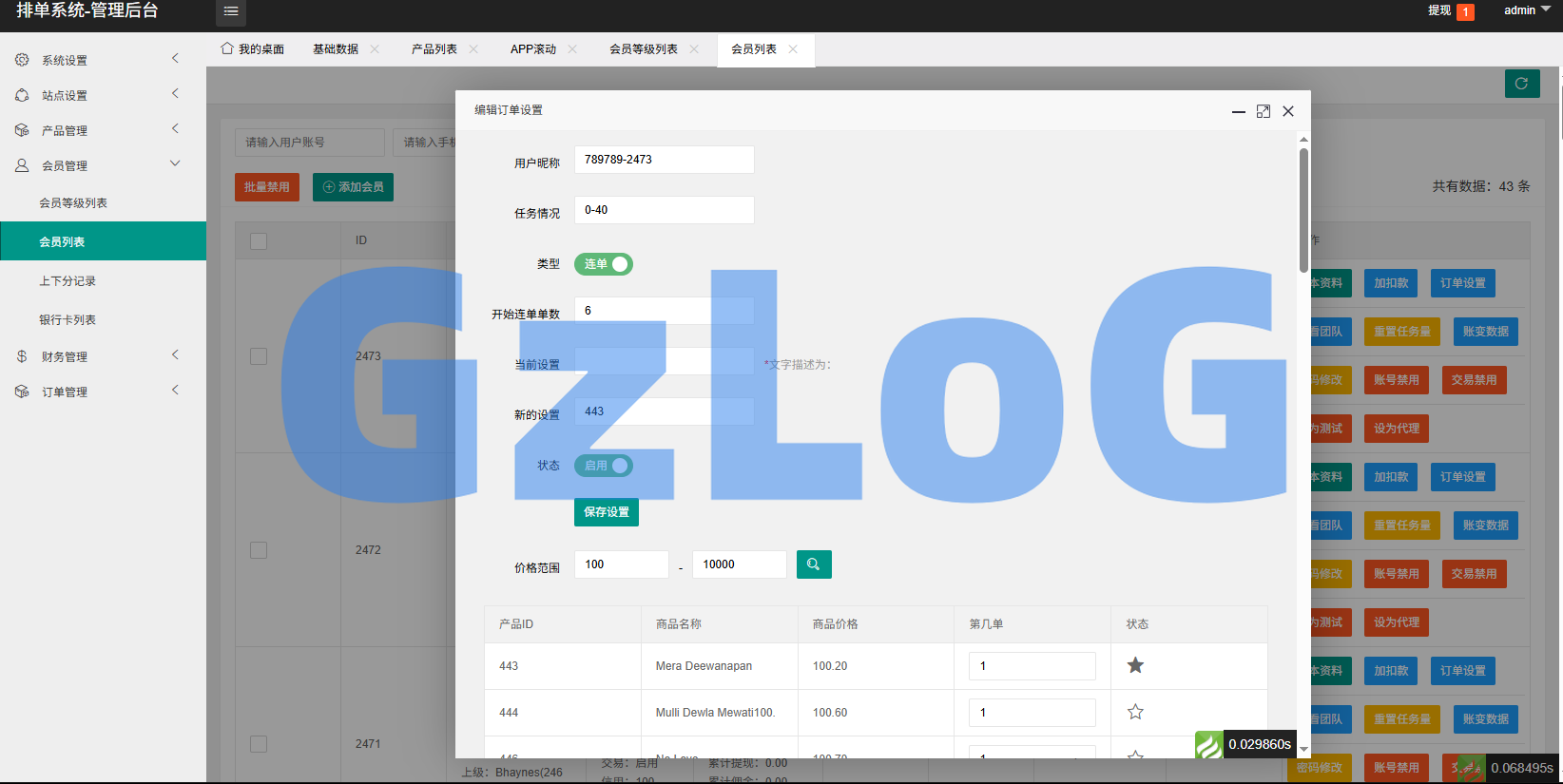Image resolution: width=1563 pixels, height=784 pixels.
Task: Toggle the 启用 status switch
Action: click(604, 466)
